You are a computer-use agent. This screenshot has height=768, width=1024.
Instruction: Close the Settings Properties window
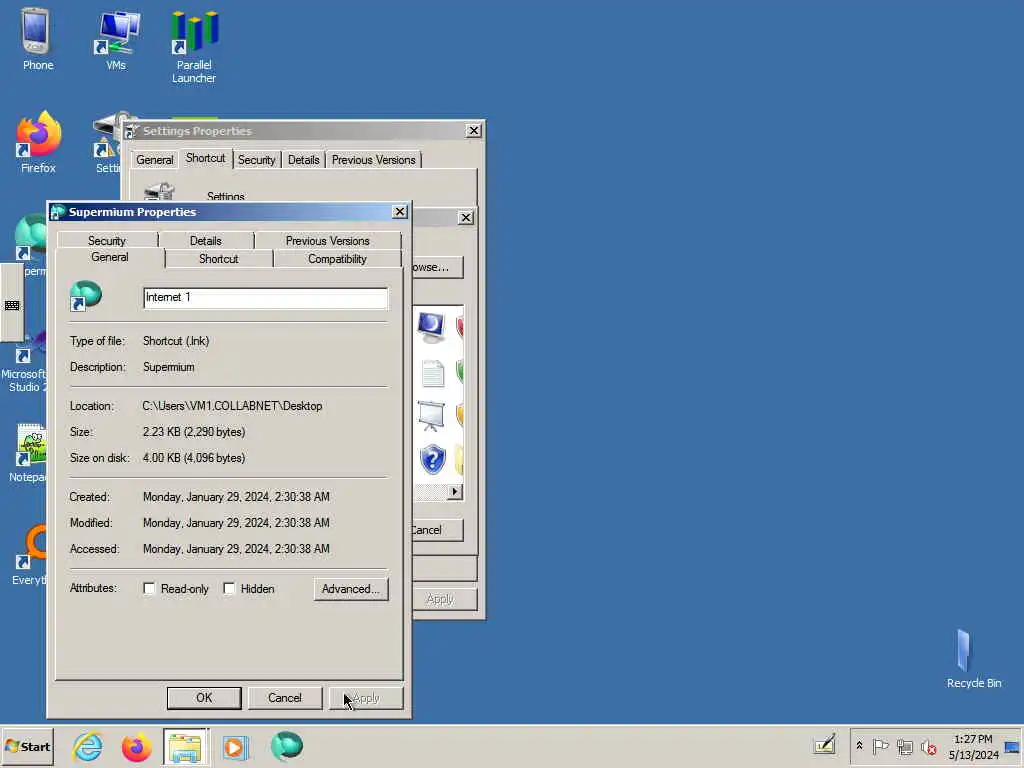(x=473, y=131)
